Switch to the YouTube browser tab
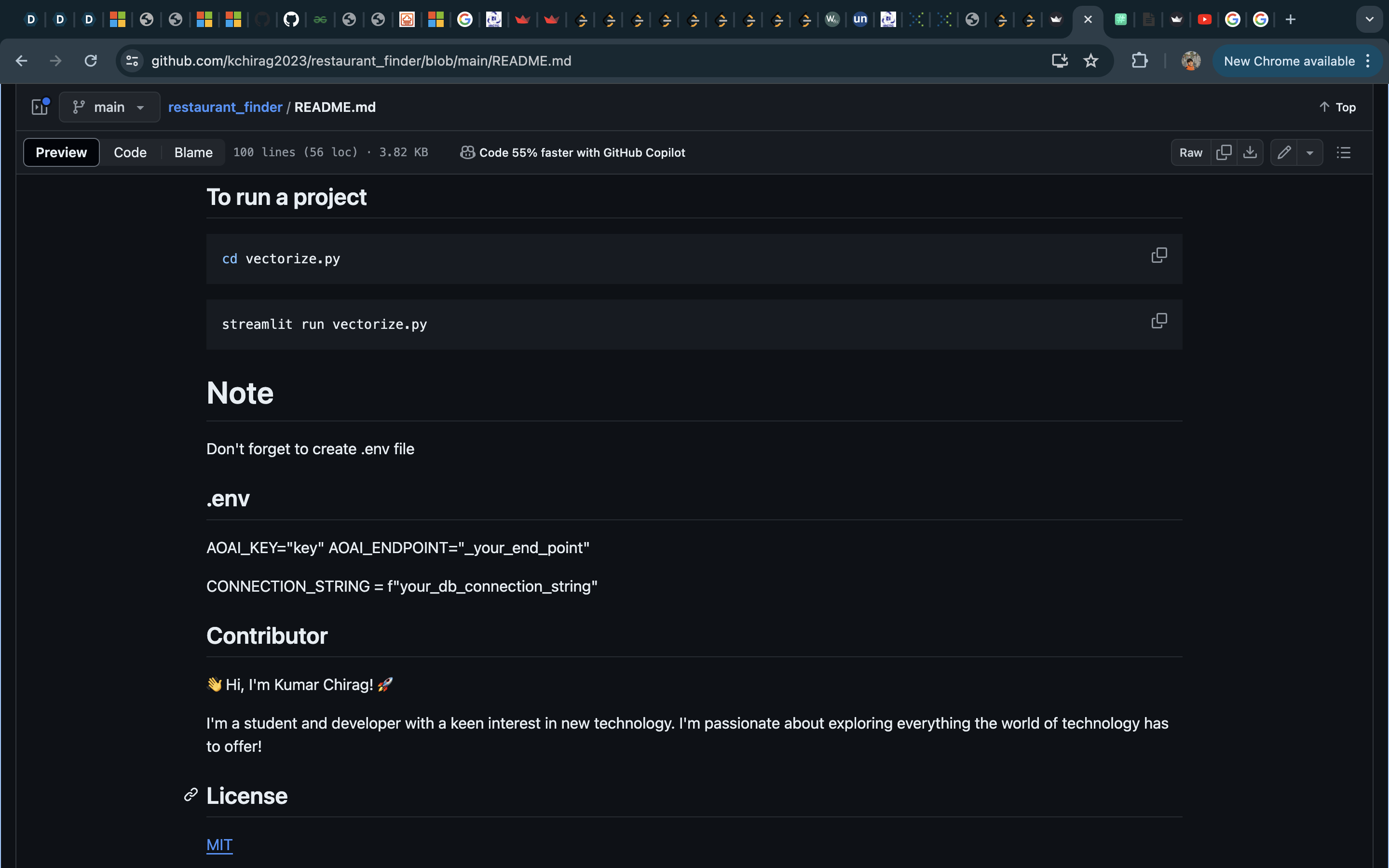The image size is (1389, 868). point(1204,19)
